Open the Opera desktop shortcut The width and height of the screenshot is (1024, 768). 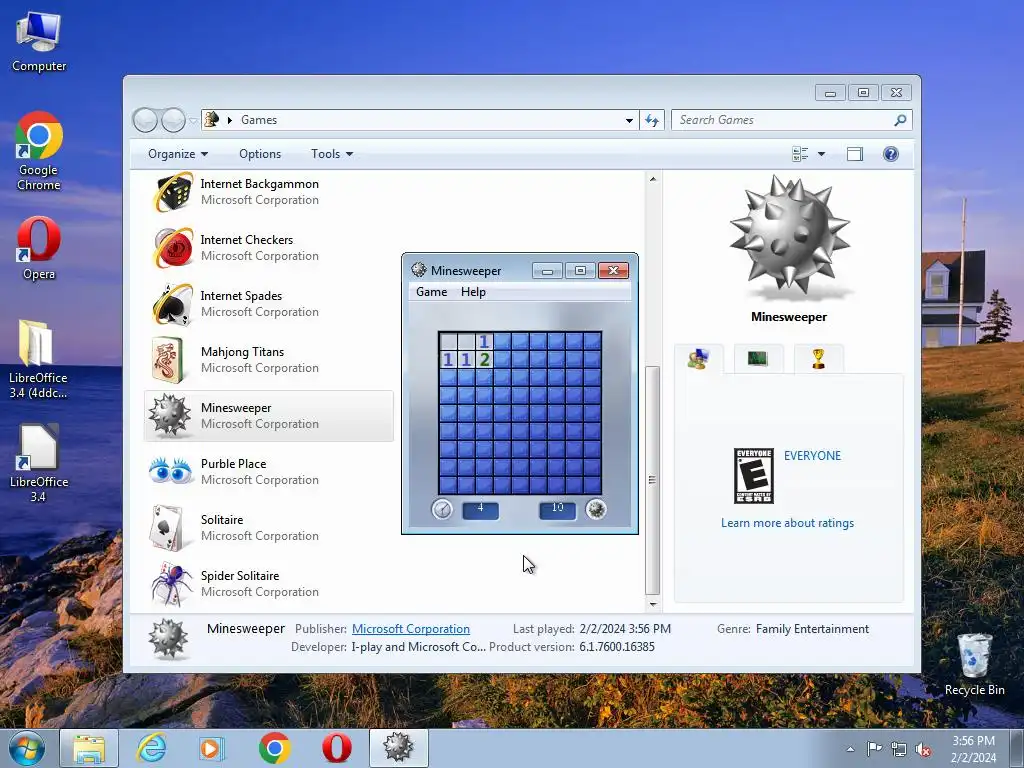pyautogui.click(x=39, y=248)
